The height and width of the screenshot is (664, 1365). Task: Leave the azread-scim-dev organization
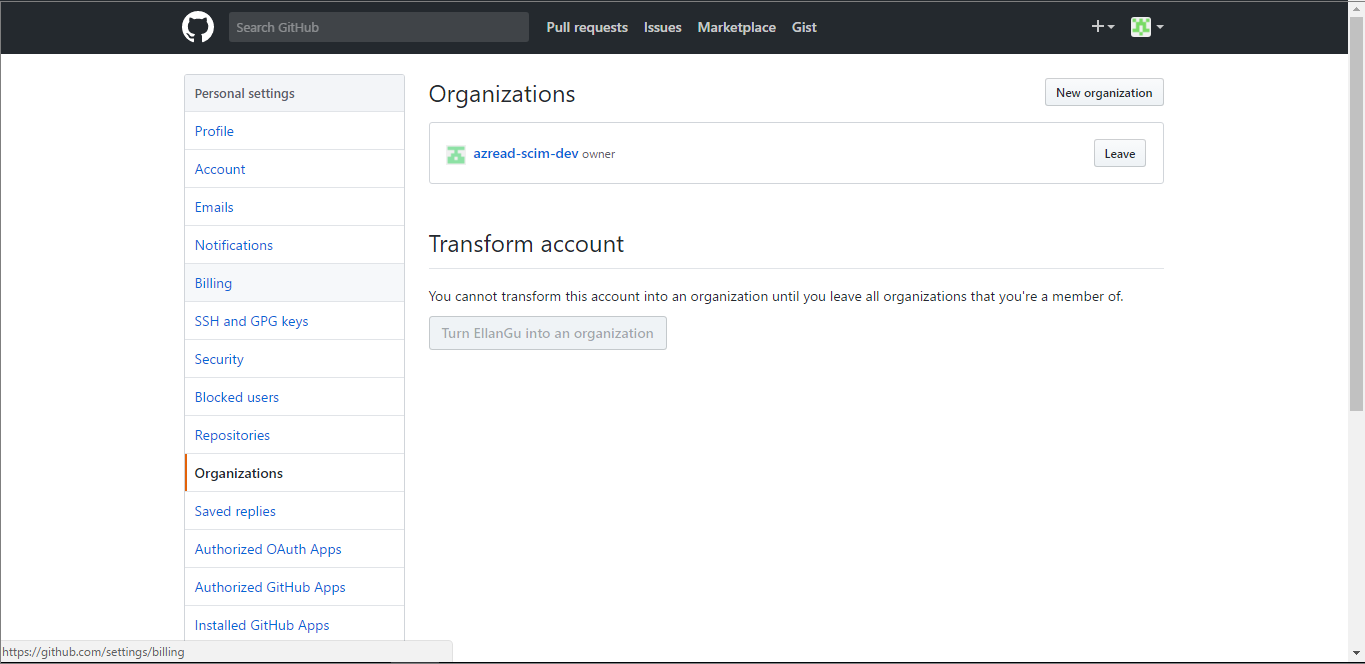(1119, 153)
